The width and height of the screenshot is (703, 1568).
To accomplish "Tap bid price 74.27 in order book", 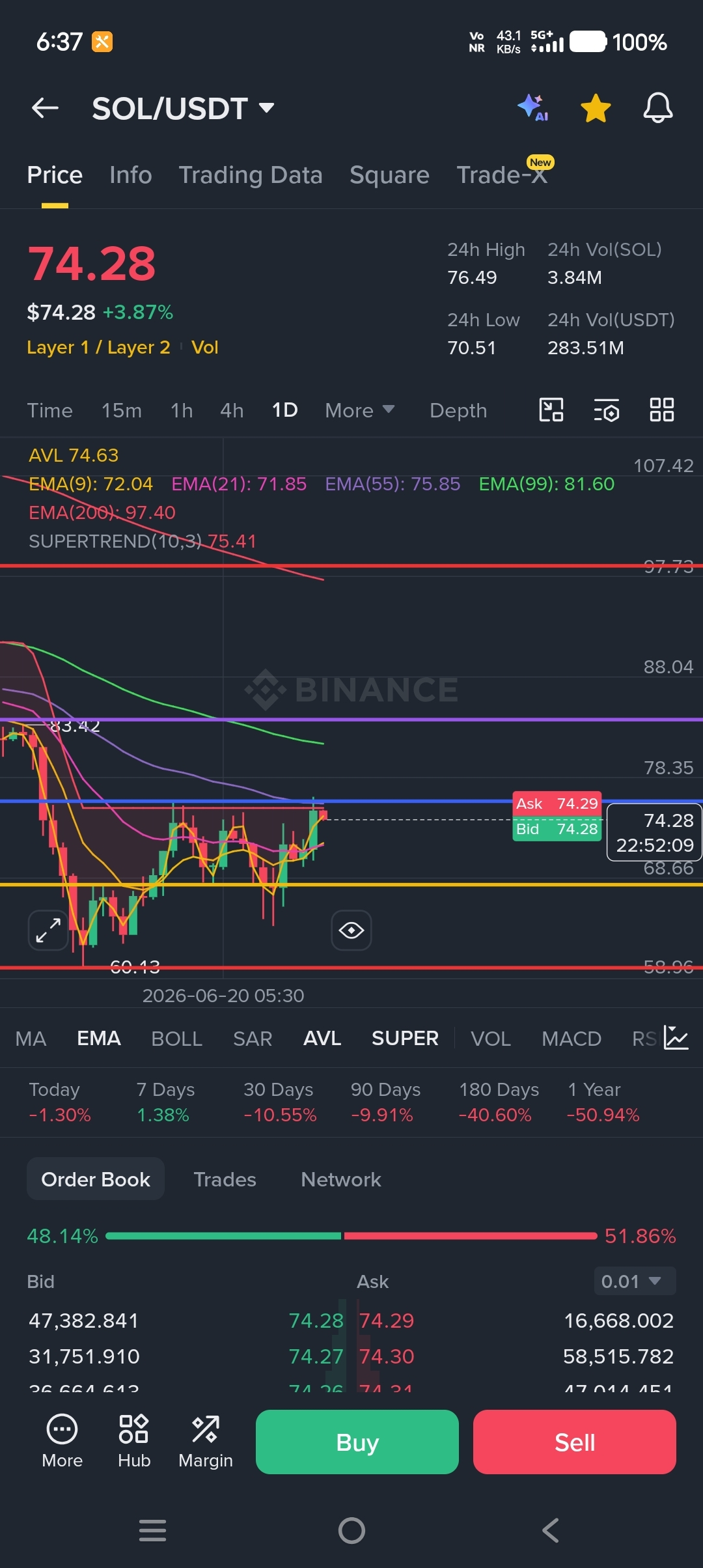I will point(316,1356).
